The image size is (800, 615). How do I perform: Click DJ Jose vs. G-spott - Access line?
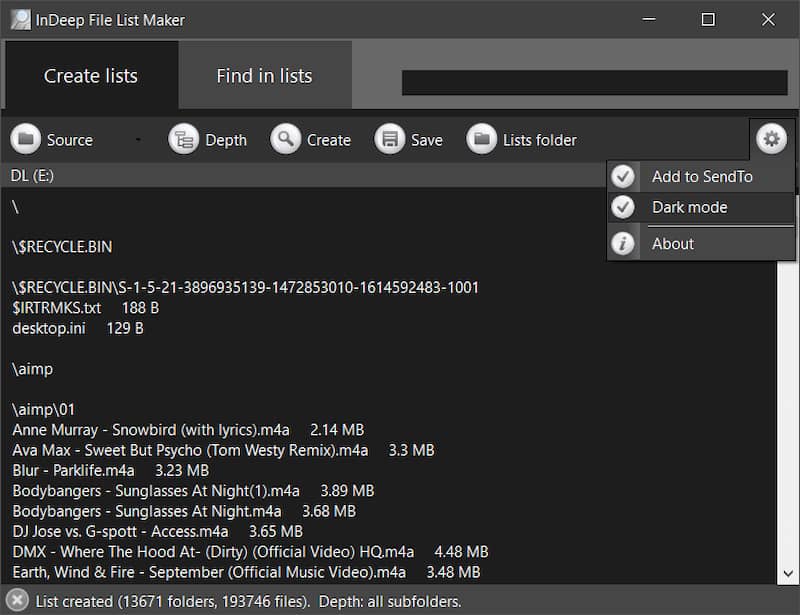pyautogui.click(x=158, y=531)
